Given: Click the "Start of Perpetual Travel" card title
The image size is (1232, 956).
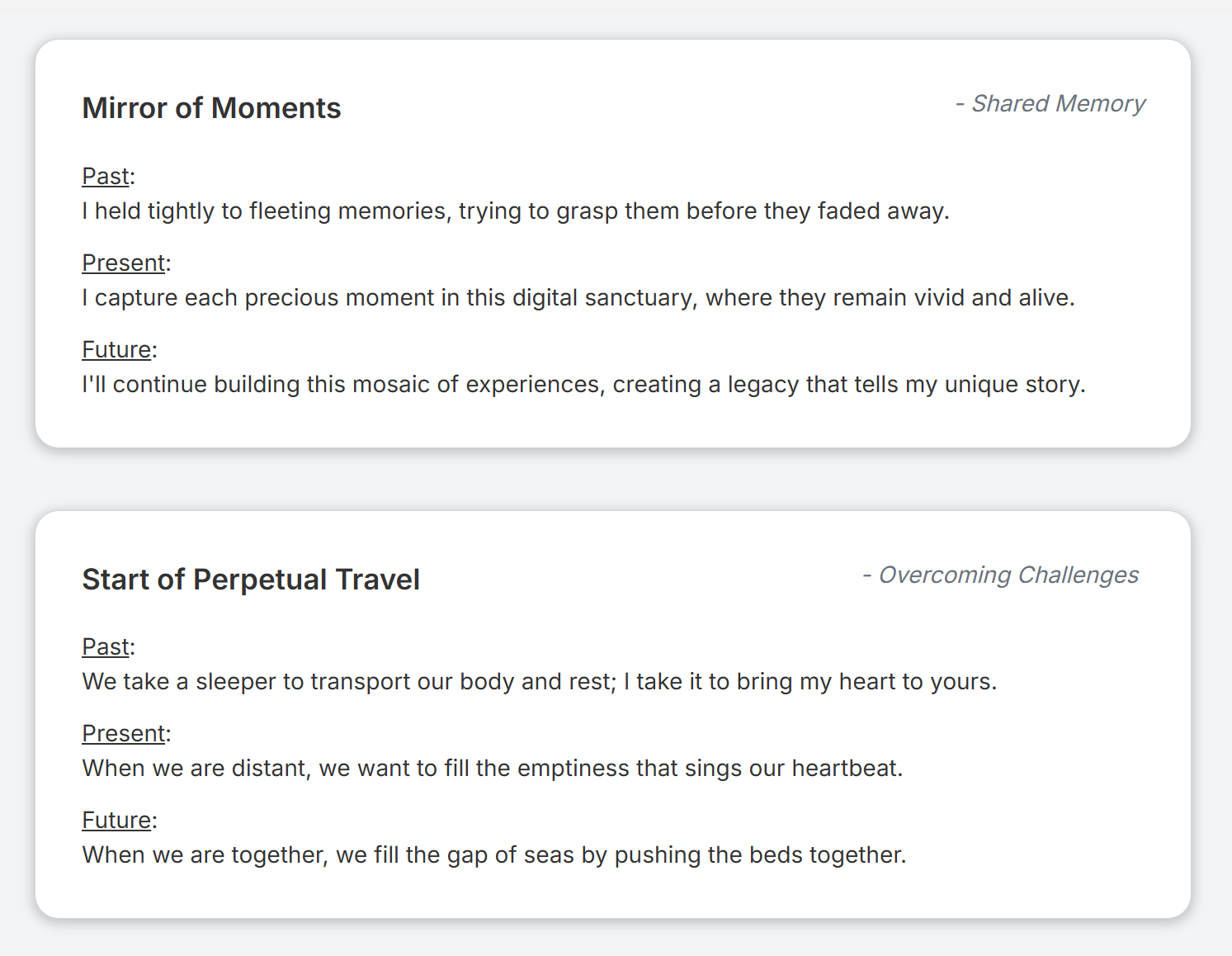Looking at the screenshot, I should point(251,580).
